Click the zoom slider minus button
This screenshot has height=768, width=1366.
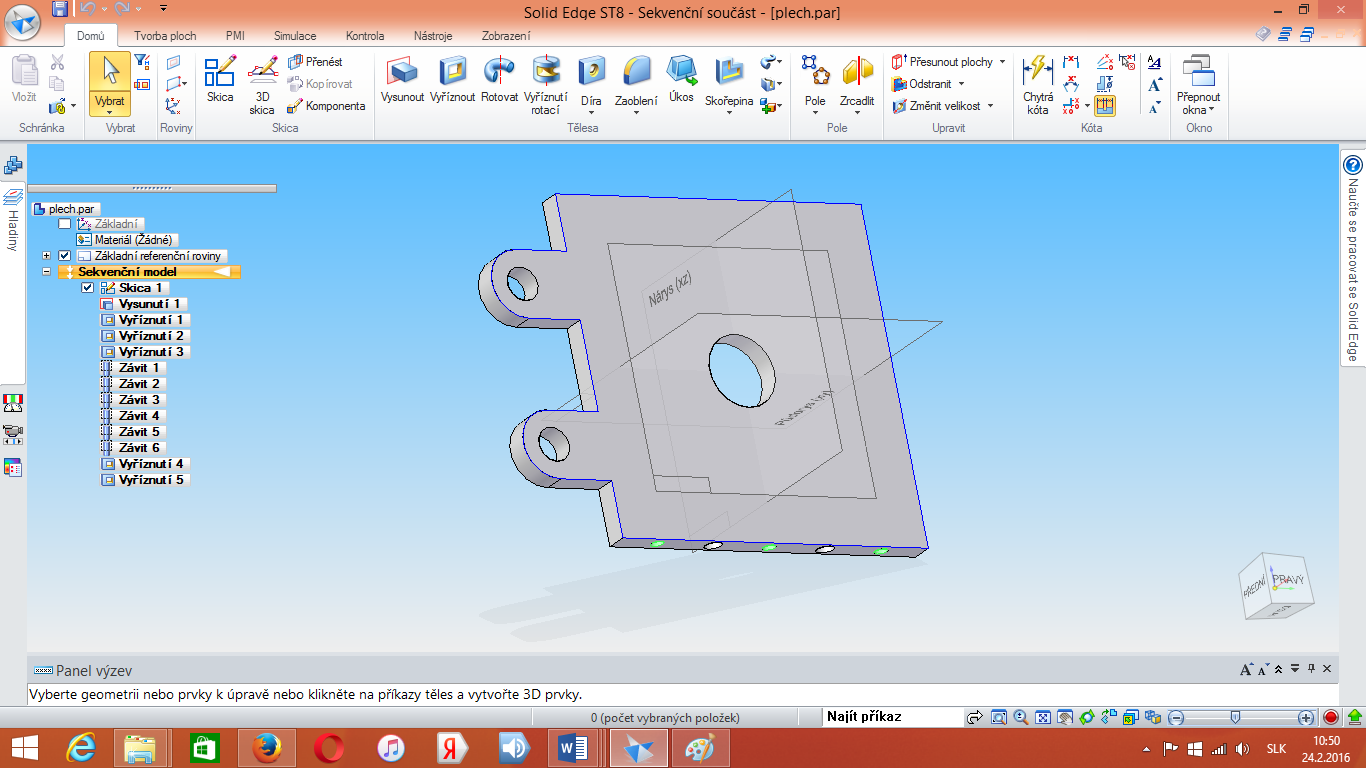(1177, 718)
